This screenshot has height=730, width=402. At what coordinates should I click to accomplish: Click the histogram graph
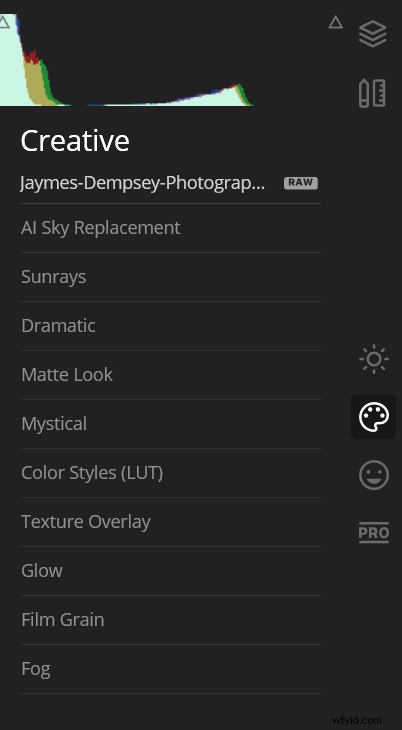coord(127,60)
